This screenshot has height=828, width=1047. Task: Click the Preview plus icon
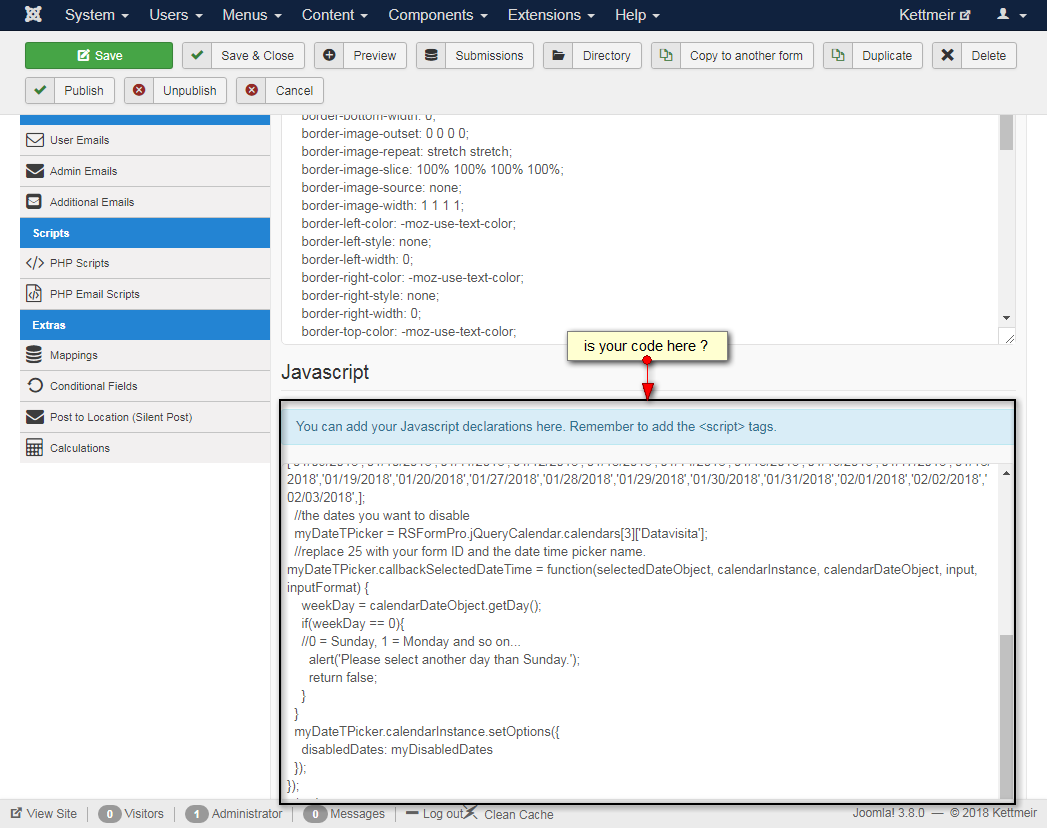pos(329,55)
